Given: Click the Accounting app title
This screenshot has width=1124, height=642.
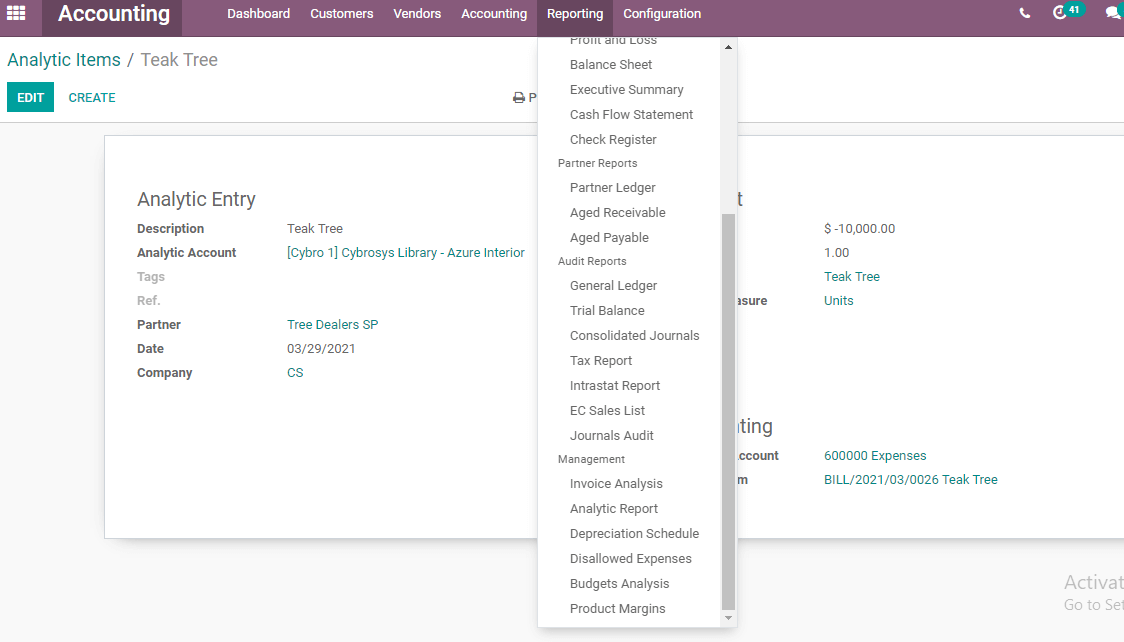Looking at the screenshot, I should click(113, 14).
